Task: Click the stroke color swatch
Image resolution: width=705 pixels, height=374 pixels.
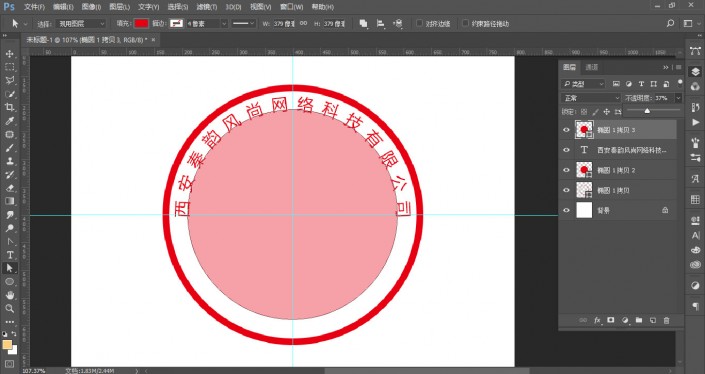Action: pyautogui.click(x=177, y=23)
